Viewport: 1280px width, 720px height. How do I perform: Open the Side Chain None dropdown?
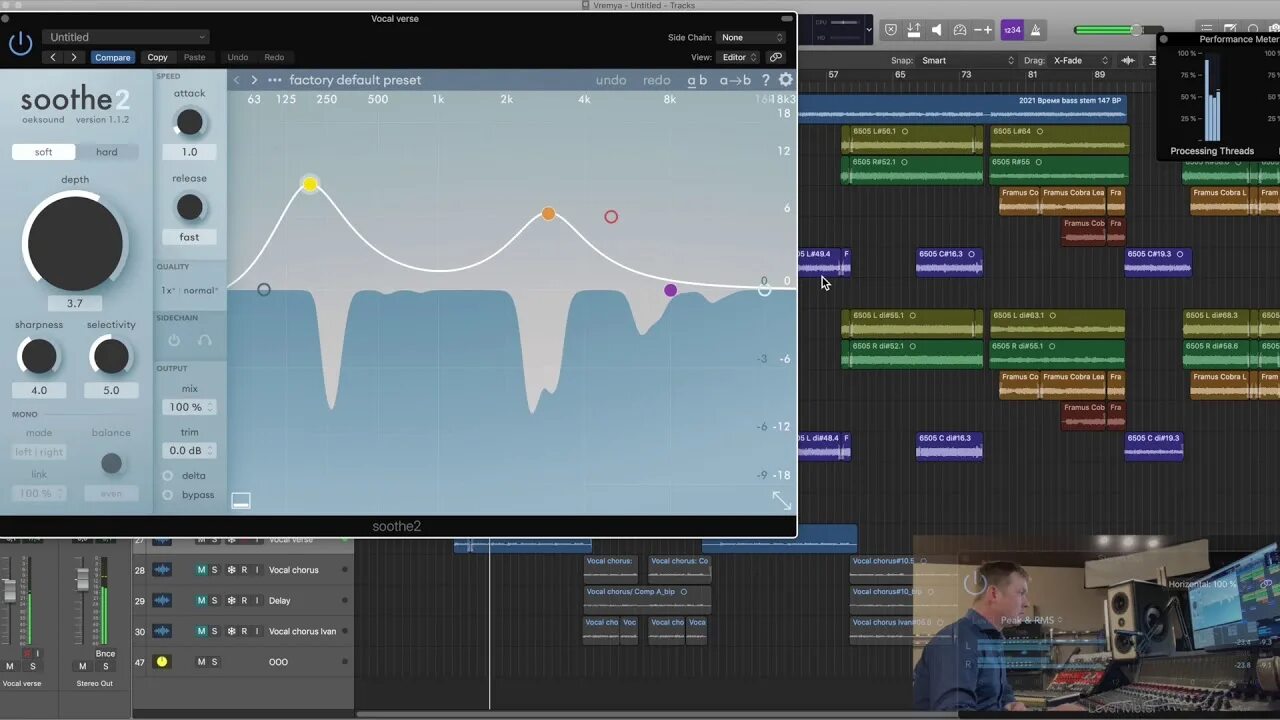[x=752, y=37]
